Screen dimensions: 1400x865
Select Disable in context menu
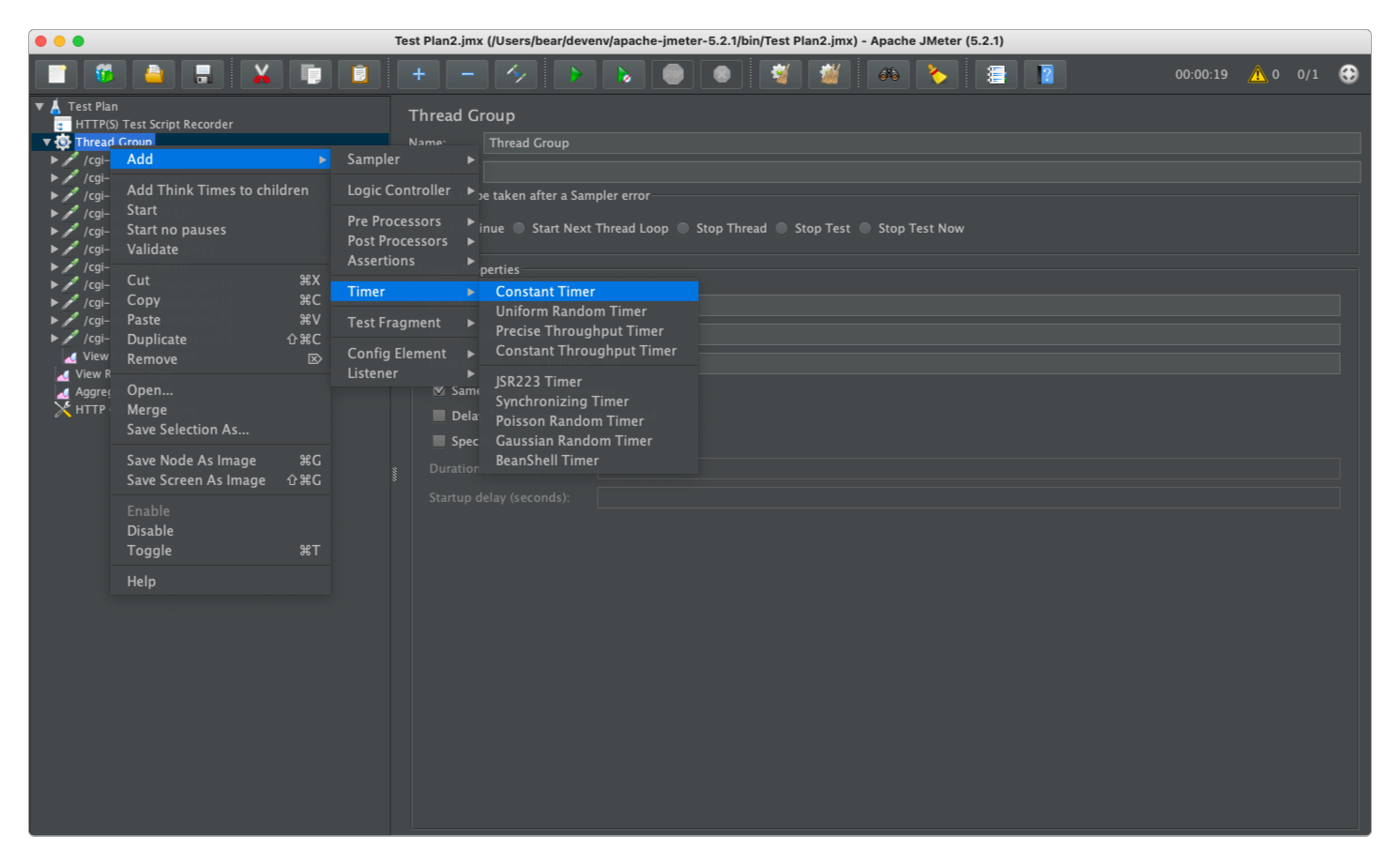221,531
